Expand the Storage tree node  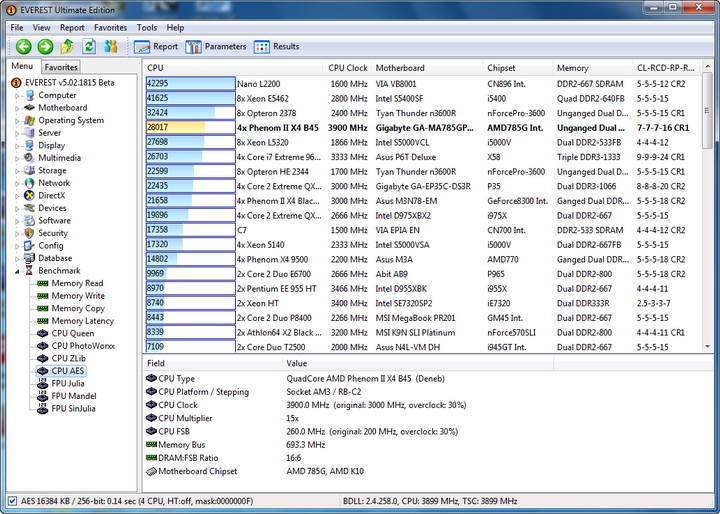pos(17,171)
